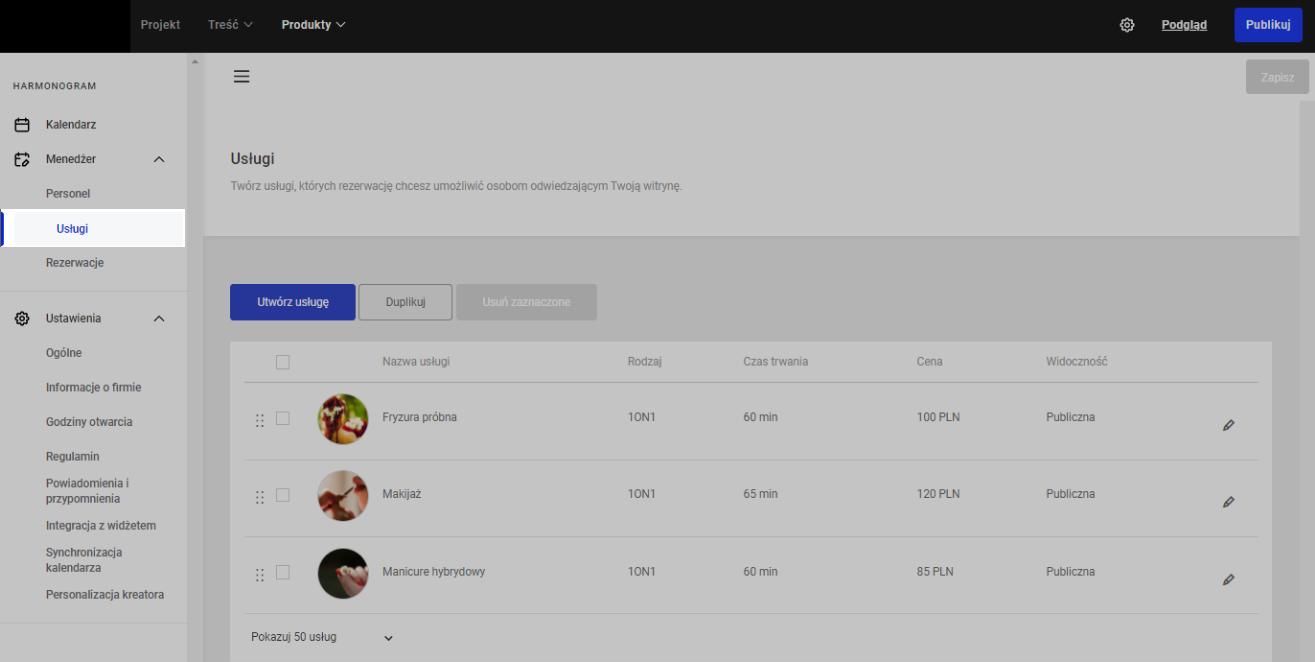Open the Podgląd preview link
The width and height of the screenshot is (1315, 662).
[1184, 25]
